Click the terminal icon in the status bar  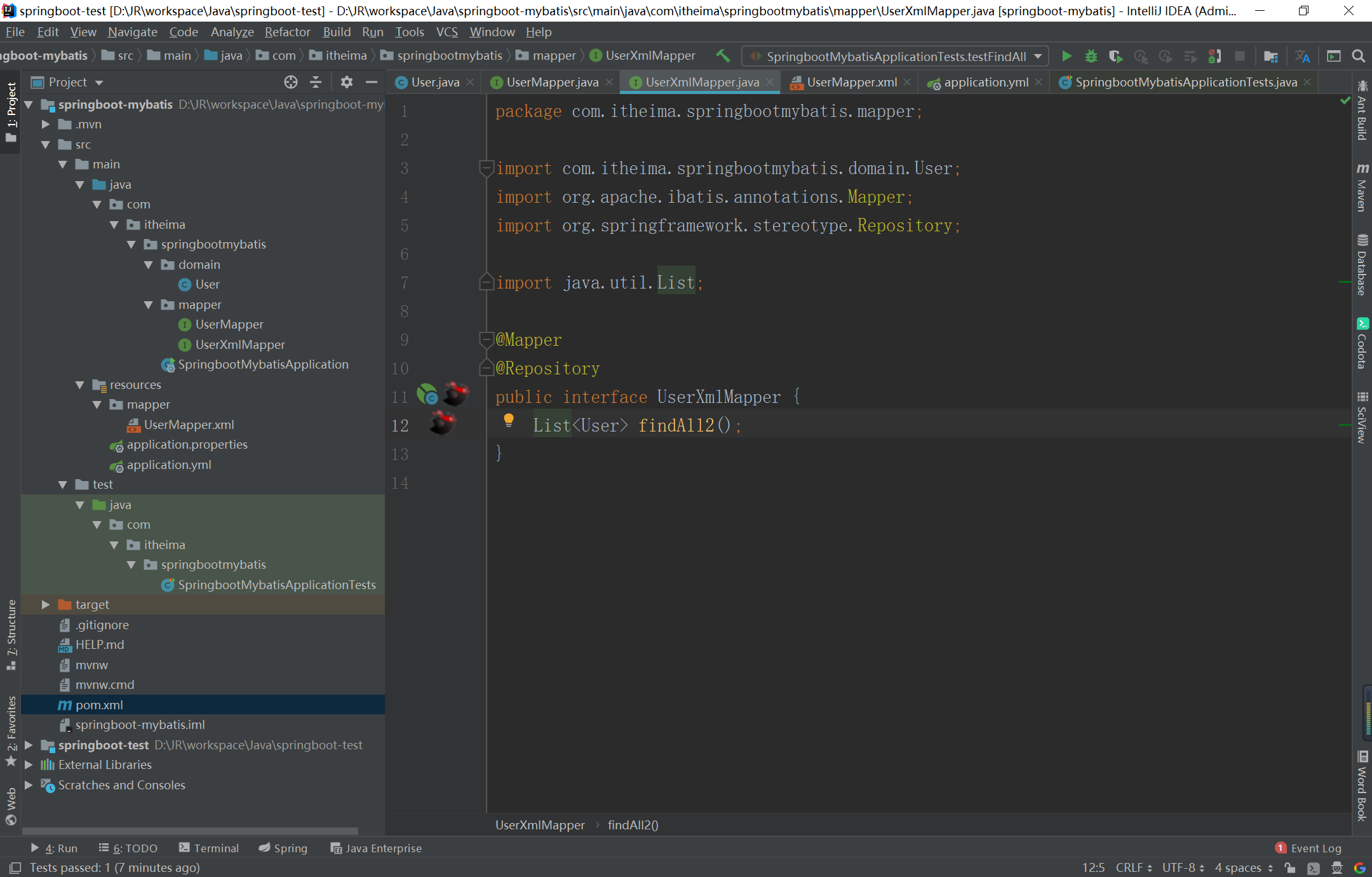pos(1314,867)
